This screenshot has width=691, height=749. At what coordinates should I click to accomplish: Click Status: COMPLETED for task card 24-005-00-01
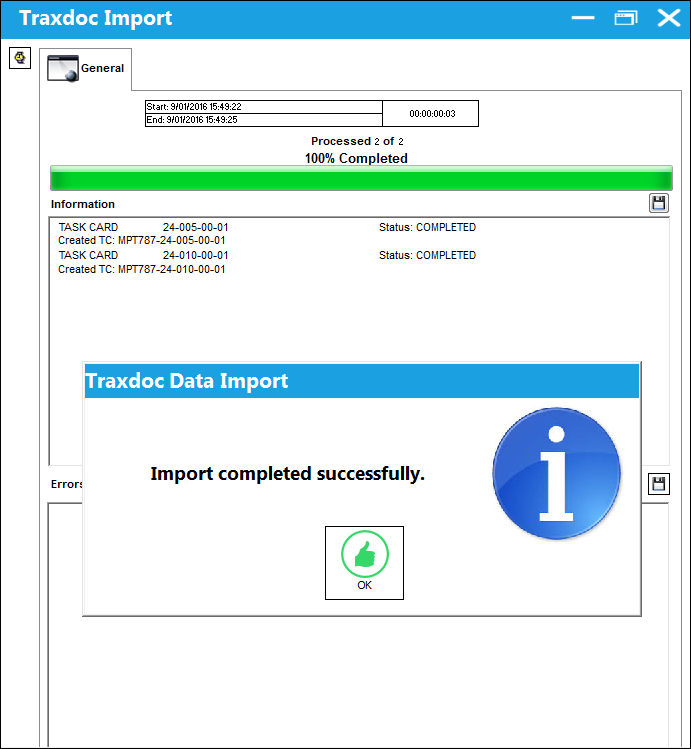click(427, 227)
